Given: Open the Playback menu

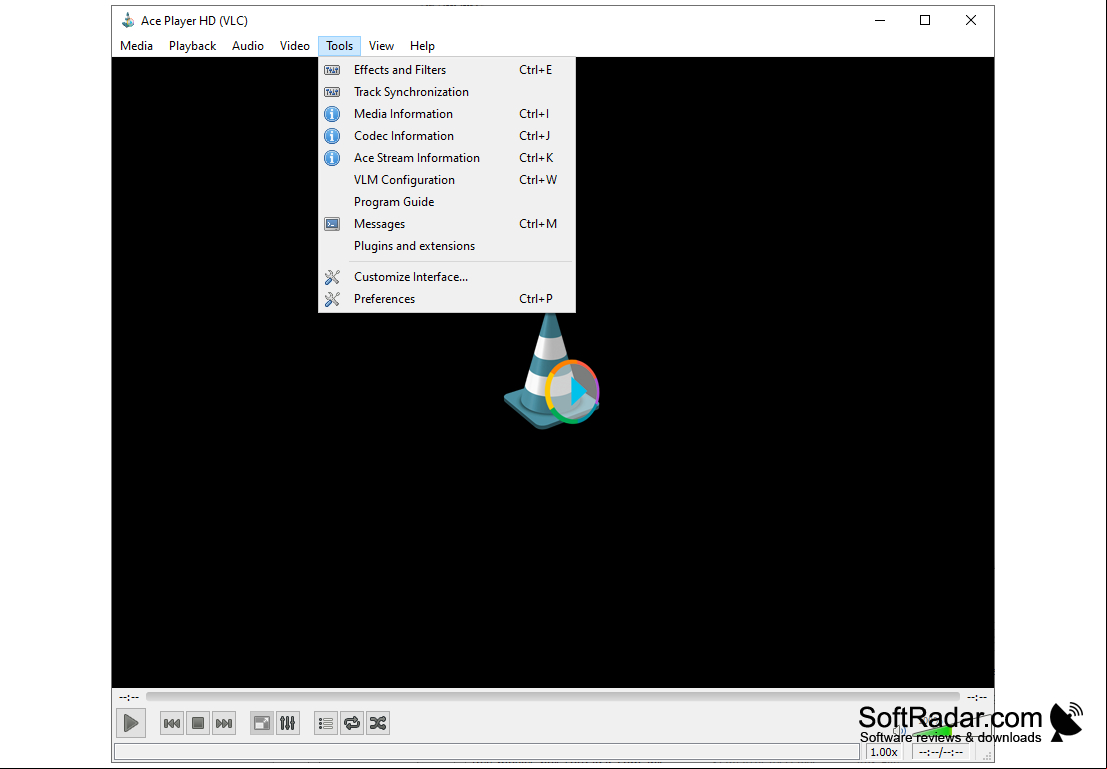Looking at the screenshot, I should (x=192, y=46).
